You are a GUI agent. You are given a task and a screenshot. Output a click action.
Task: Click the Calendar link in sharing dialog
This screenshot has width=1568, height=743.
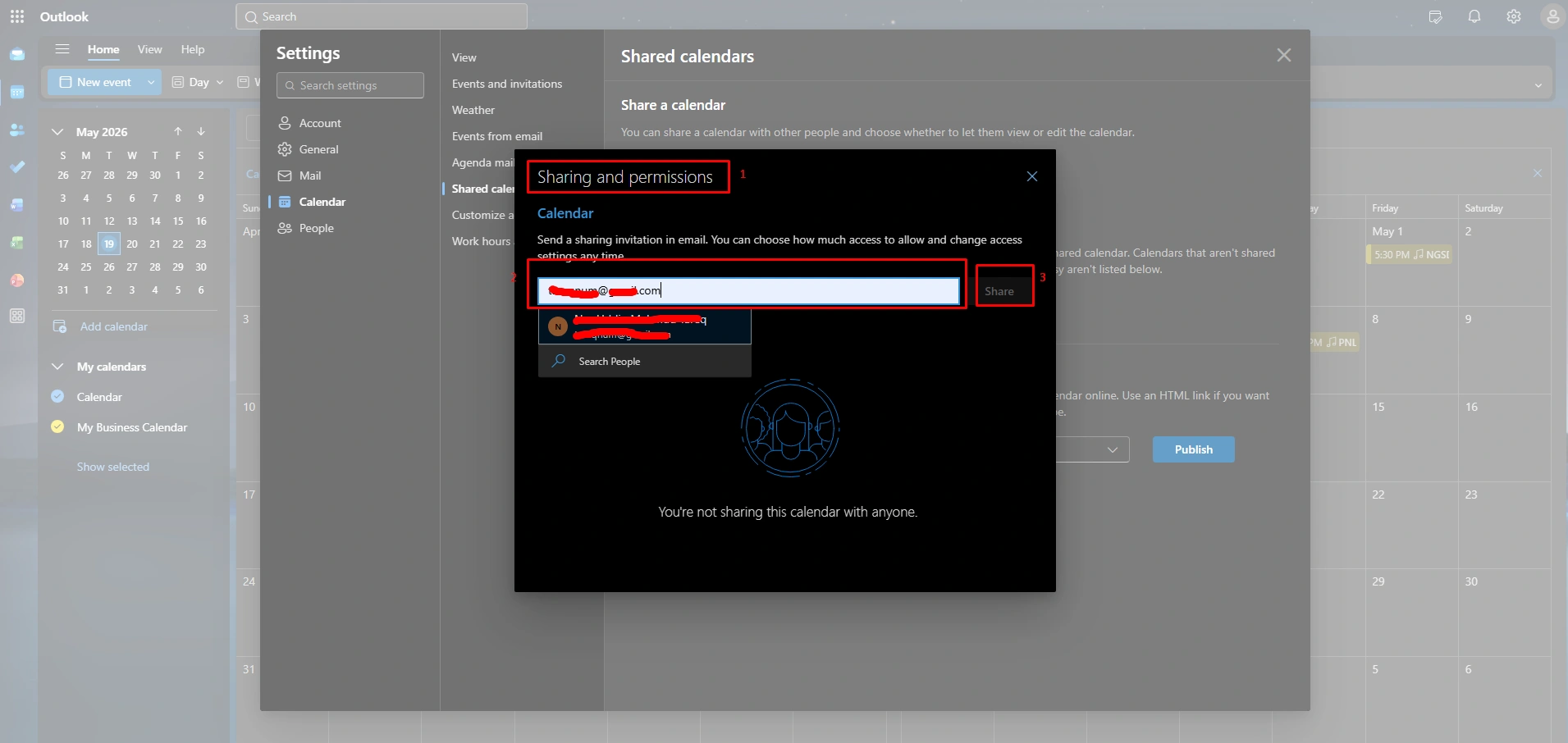tap(565, 213)
